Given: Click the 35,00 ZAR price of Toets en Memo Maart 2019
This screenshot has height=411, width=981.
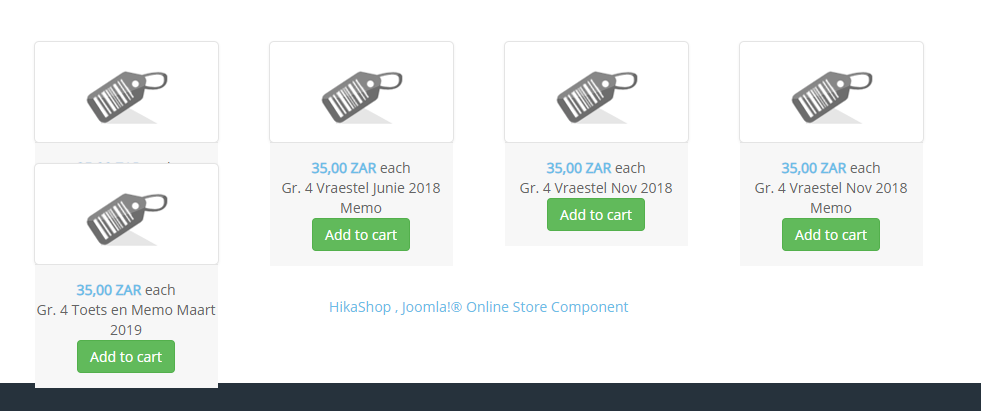Looking at the screenshot, I should pyautogui.click(x=109, y=290).
